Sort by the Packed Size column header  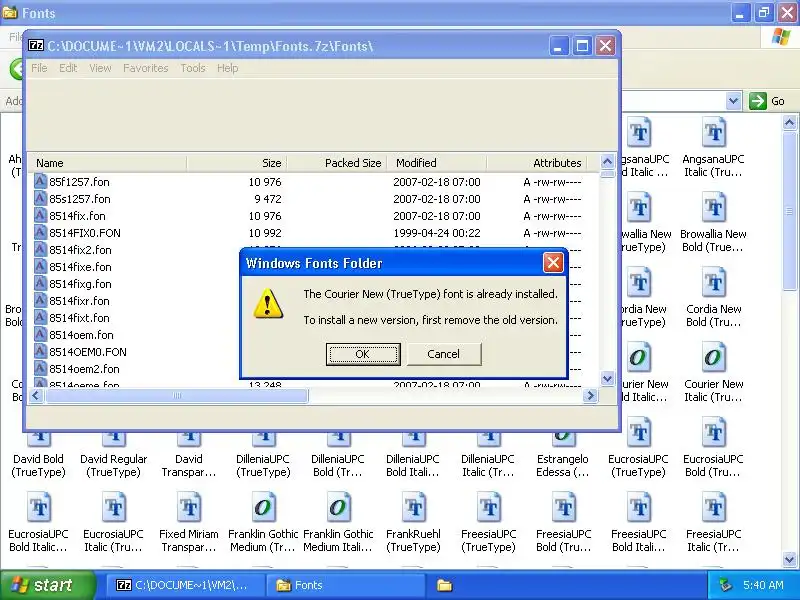(337, 163)
